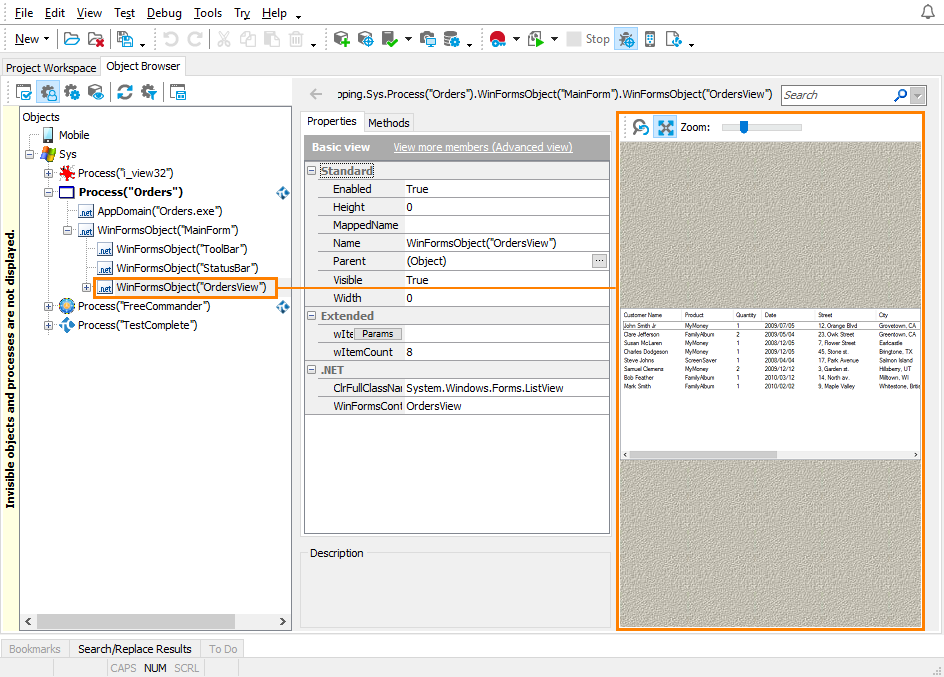This screenshot has height=677, width=944.
Task: Click the New button
Action: click(x=27, y=39)
